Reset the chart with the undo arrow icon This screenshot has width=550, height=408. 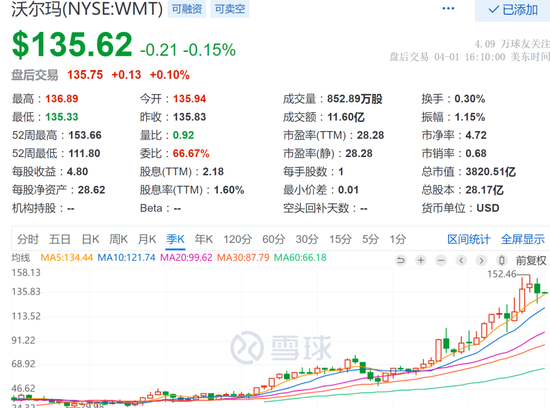pyautogui.click(x=401, y=260)
